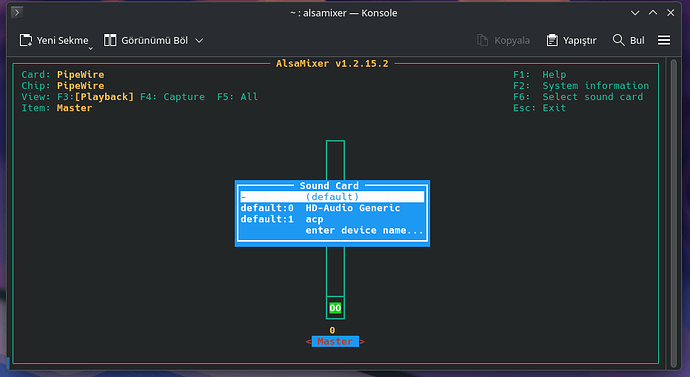This screenshot has width=690, height=377.
Task: Open the hamburger menu icon
Action: click(664, 40)
